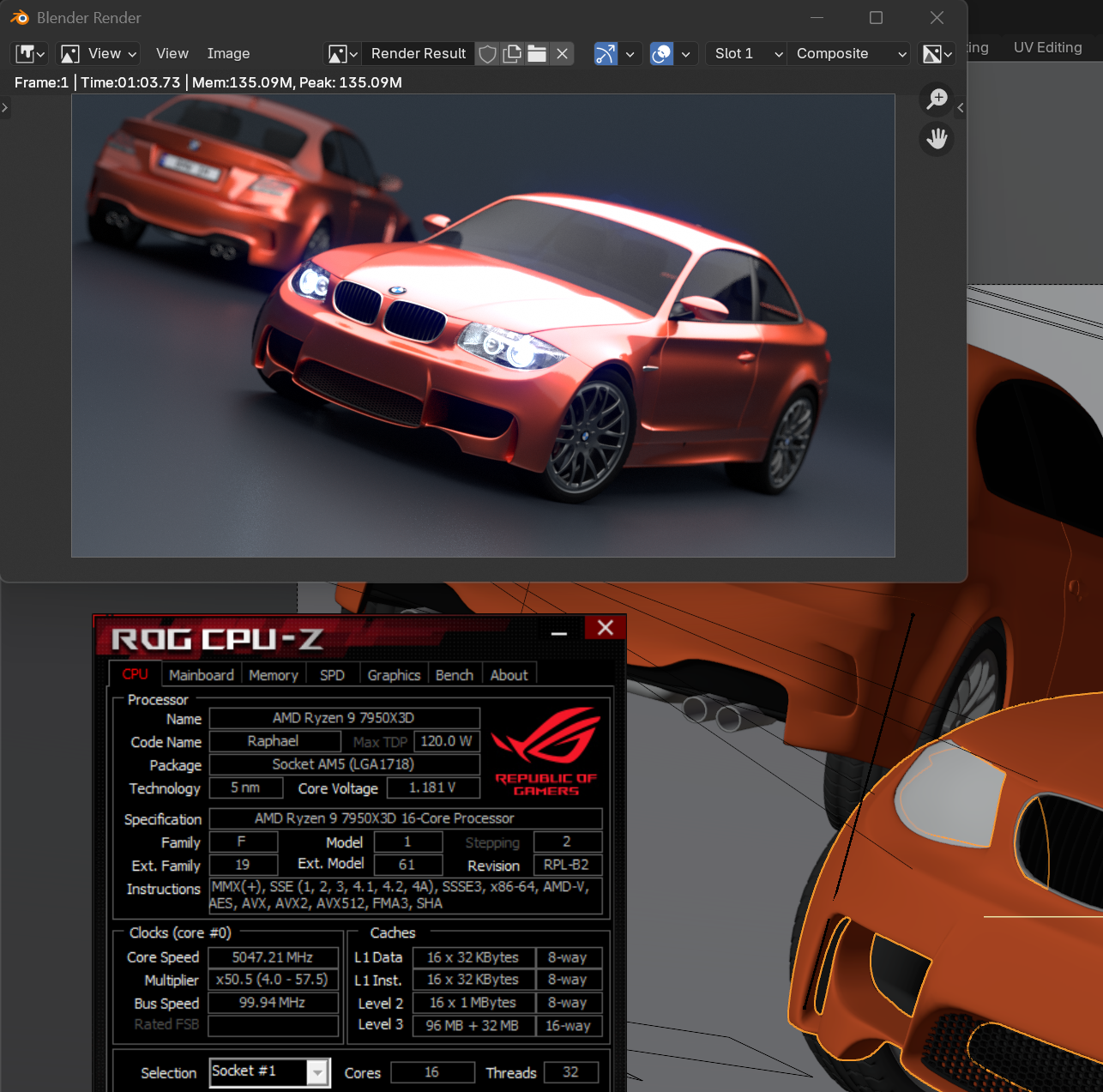Click the AMD Ryzen 9 7950X3D name field

click(344, 718)
